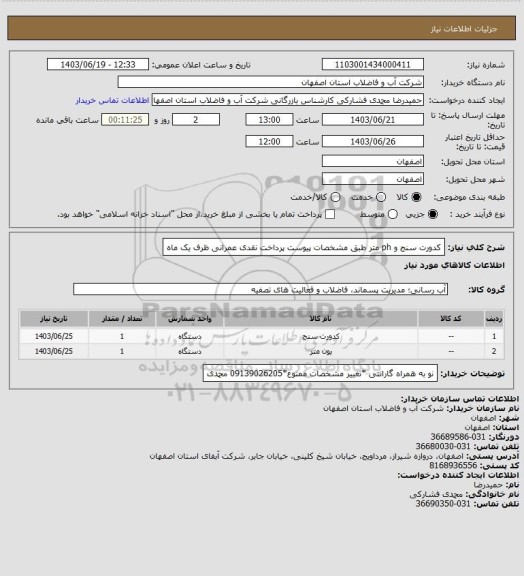Image resolution: width=524 pixels, height=576 pixels.
Task: Click the delivery city field اصفهان
Action: [x=373, y=179]
